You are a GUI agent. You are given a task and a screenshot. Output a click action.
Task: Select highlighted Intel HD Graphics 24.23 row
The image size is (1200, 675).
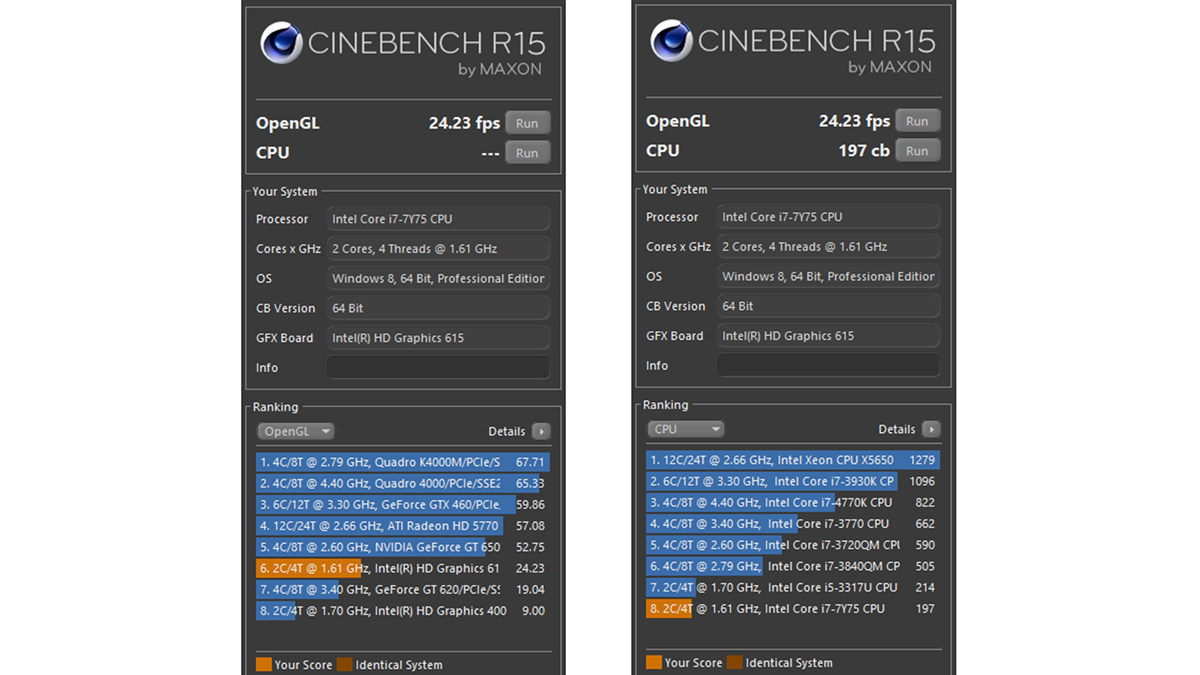(x=403, y=568)
